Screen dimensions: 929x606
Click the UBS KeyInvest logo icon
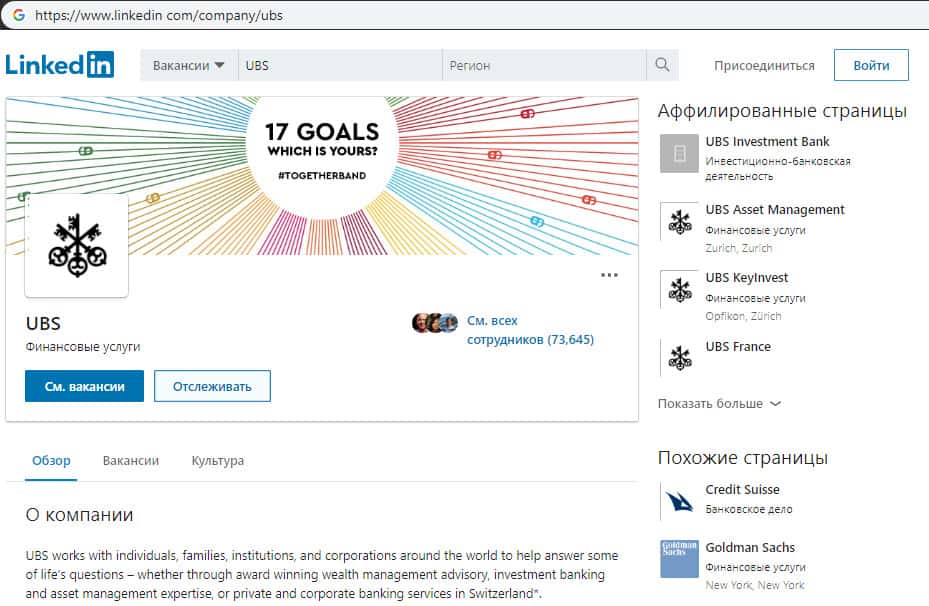coord(680,290)
